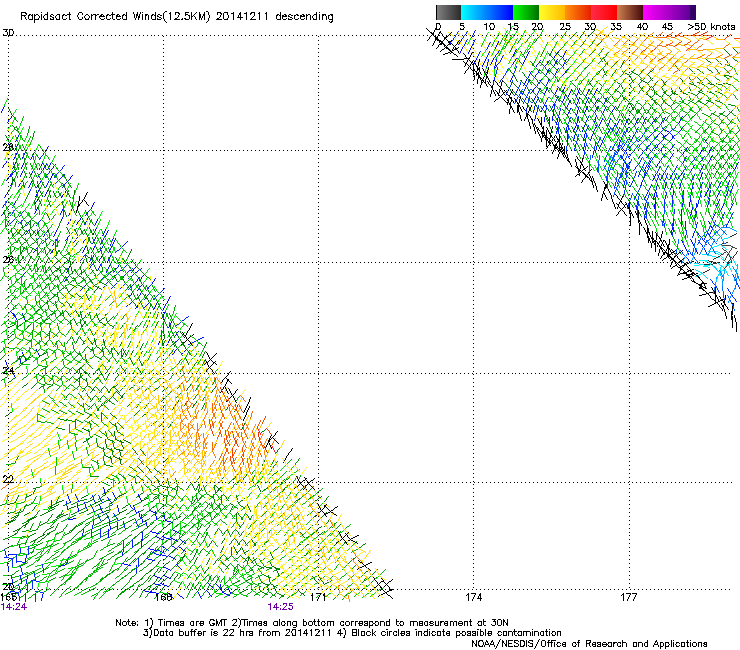Click the purple 14:24 time stamp

point(14,607)
